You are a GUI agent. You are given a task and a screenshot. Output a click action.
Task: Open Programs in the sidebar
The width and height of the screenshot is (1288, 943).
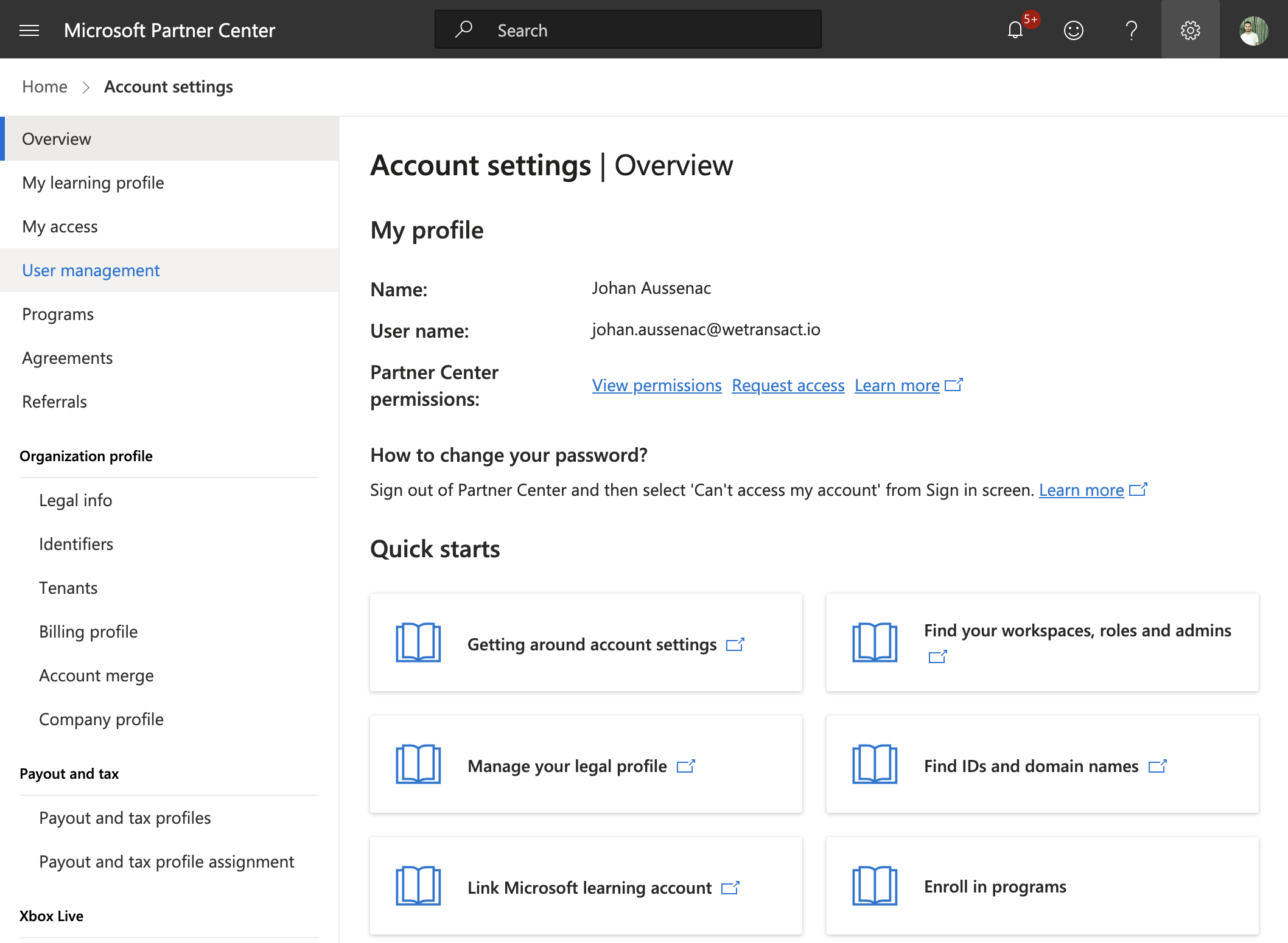tap(169, 314)
